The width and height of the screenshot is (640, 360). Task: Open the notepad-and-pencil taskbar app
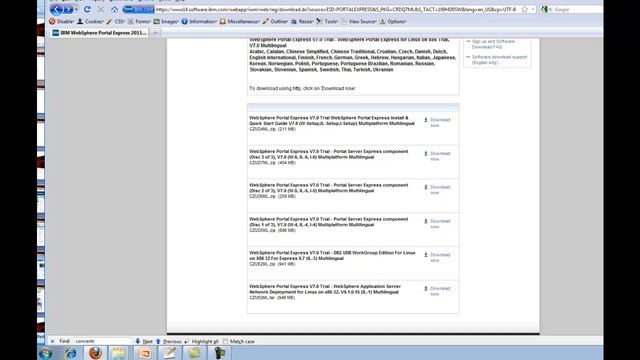pos(169,353)
